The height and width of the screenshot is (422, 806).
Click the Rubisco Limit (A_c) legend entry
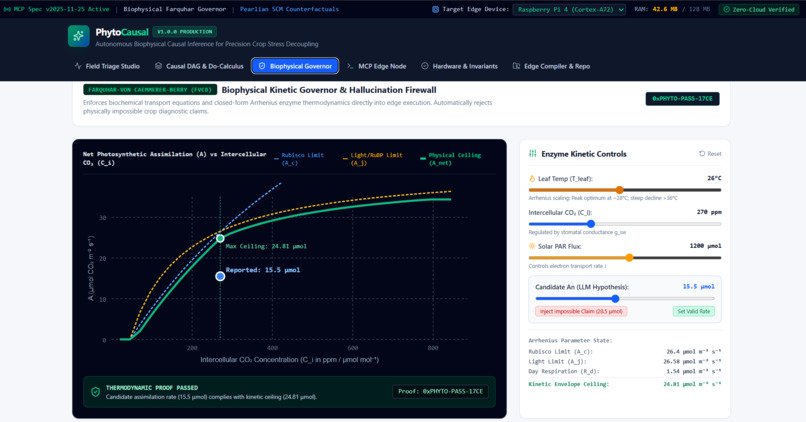click(299, 159)
